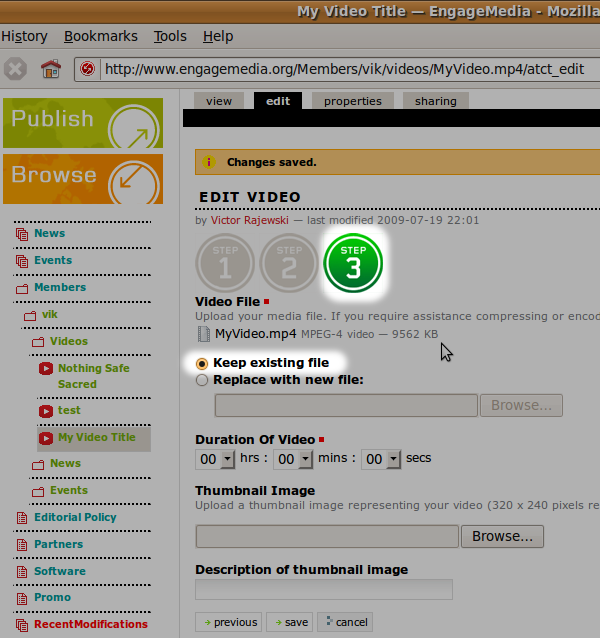Click the Step 1 circle
Viewport: 600px width, 638px height.
tap(225, 263)
